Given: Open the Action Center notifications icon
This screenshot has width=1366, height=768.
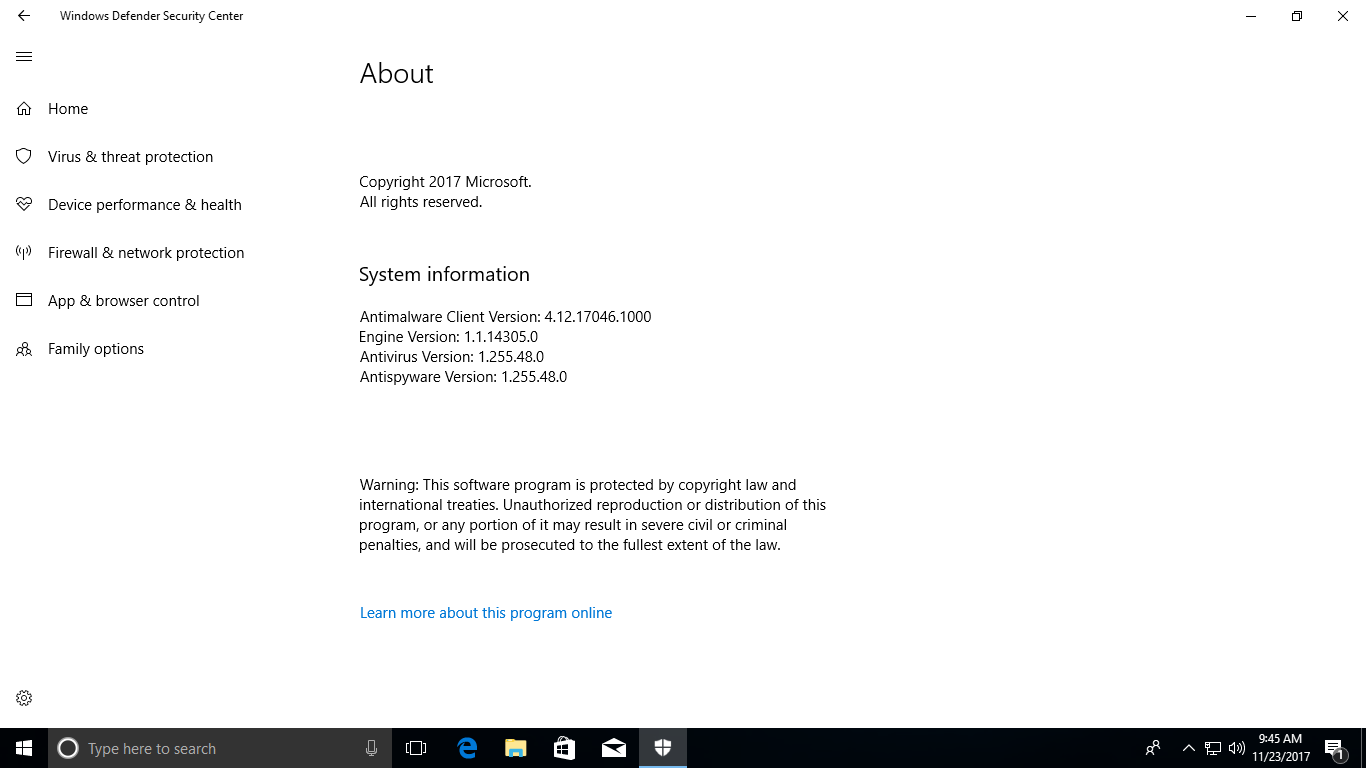Looking at the screenshot, I should (1334, 748).
